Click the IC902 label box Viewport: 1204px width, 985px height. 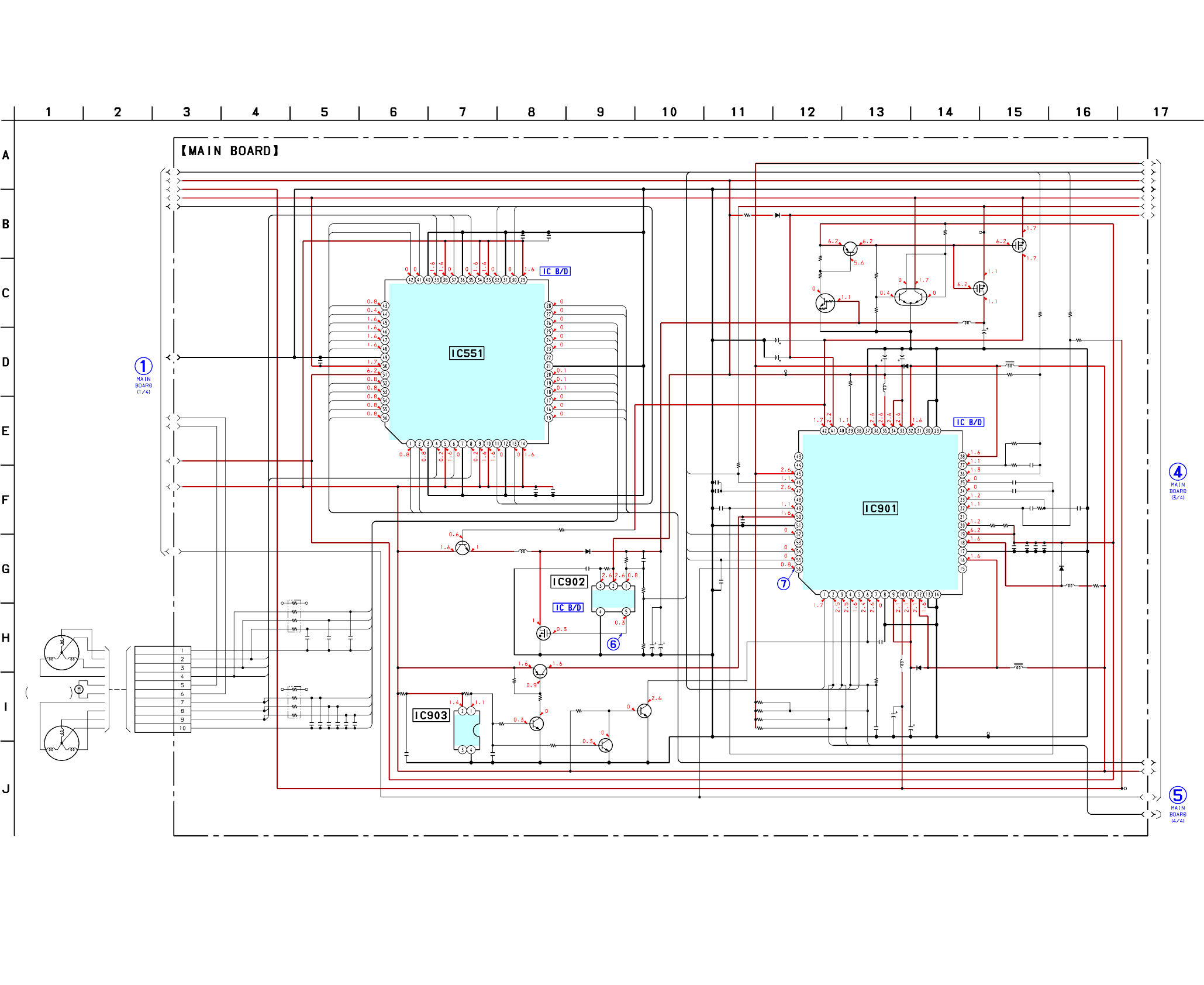568,582
